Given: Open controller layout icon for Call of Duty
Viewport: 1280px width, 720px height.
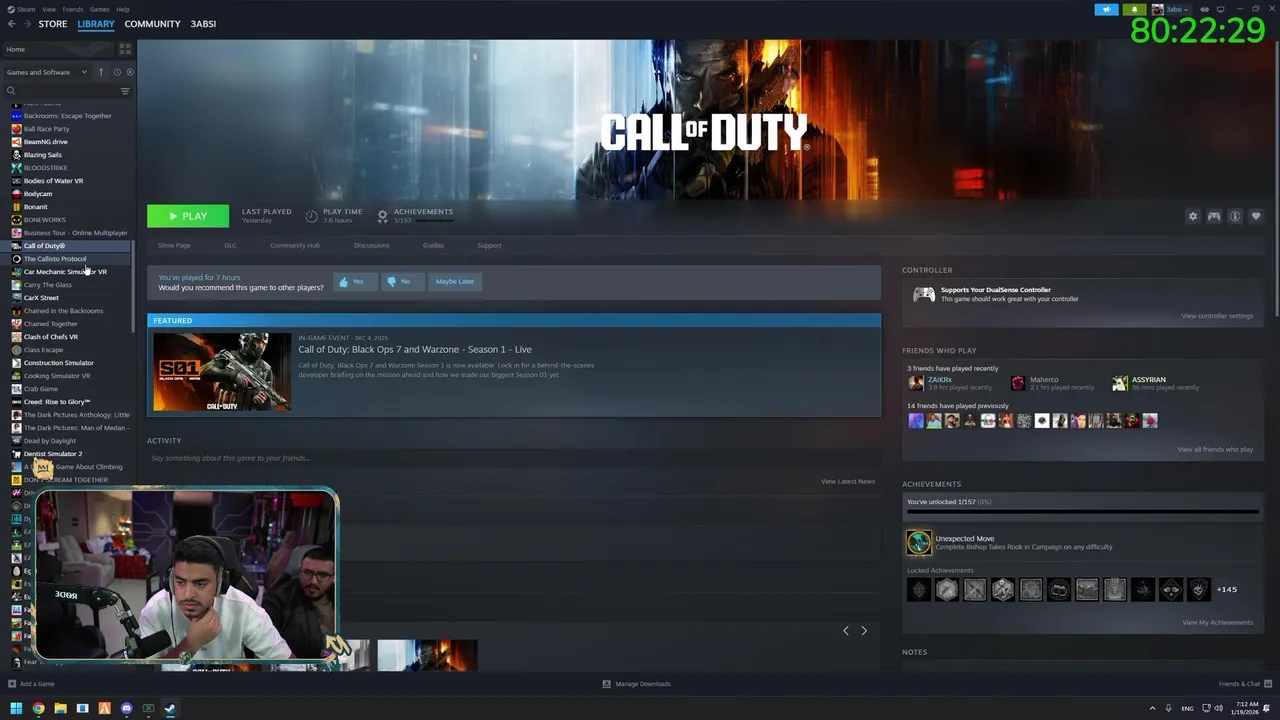Looking at the screenshot, I should tap(1214, 216).
